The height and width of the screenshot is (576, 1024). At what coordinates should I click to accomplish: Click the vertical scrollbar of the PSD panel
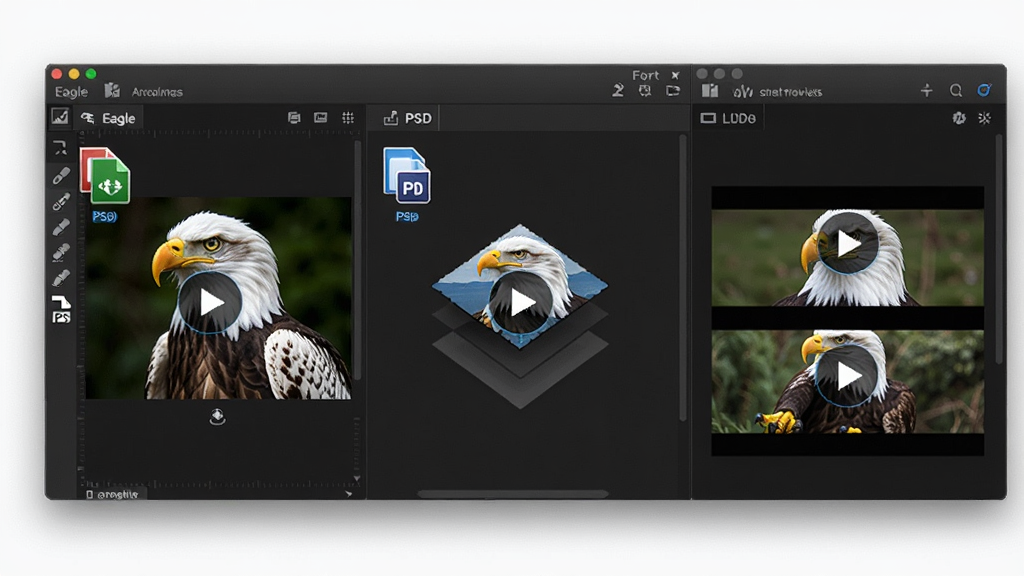pos(683,278)
